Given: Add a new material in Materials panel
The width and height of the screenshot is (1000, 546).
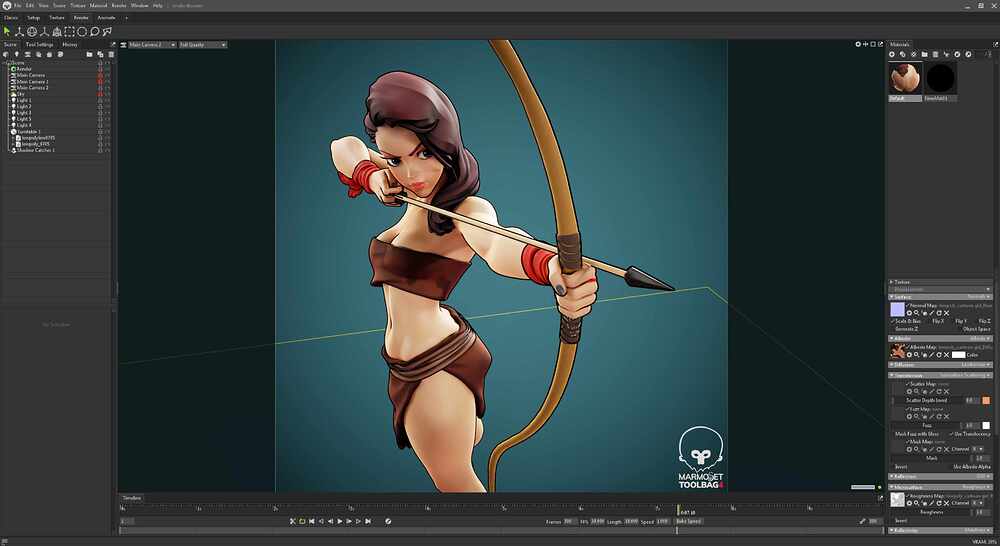Looking at the screenshot, I should [892, 54].
